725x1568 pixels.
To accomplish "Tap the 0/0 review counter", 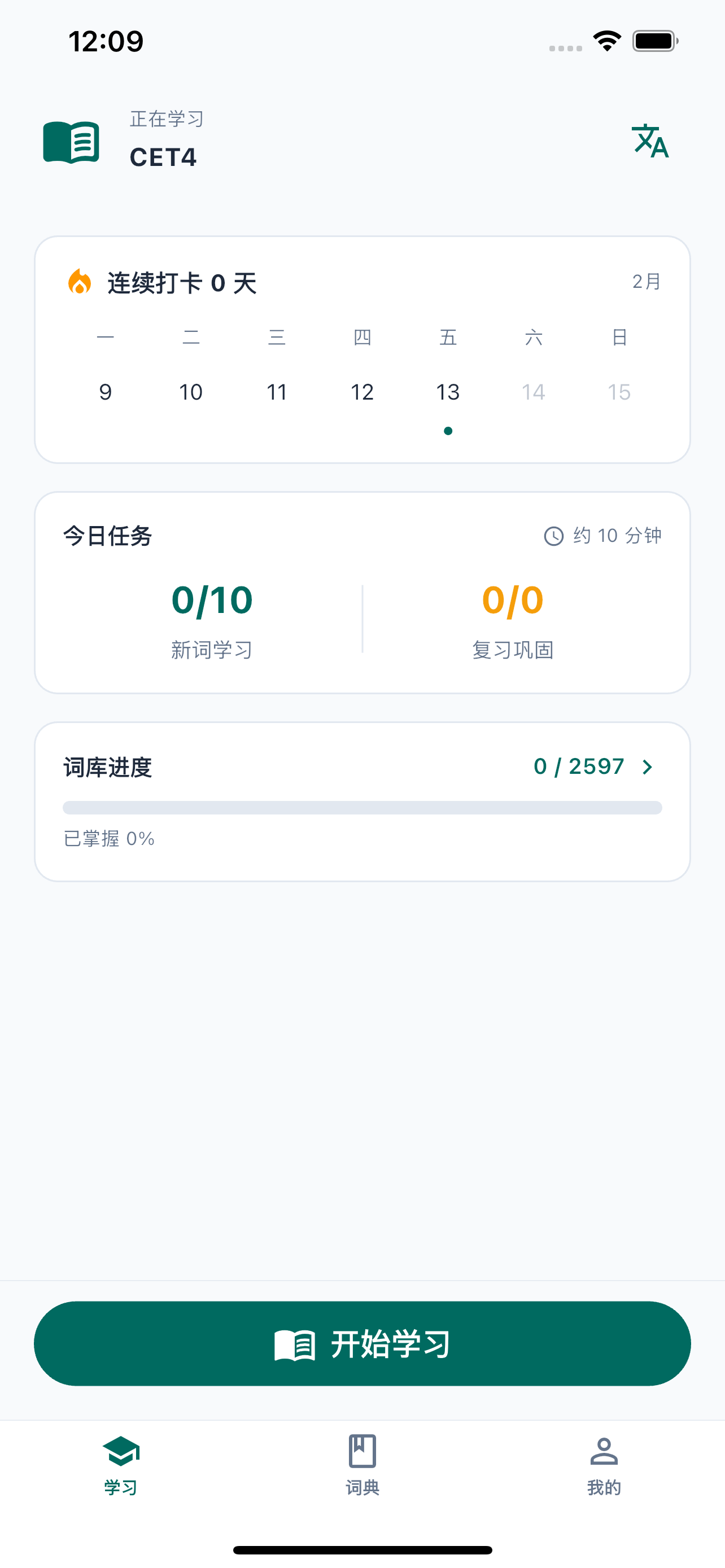I will click(513, 600).
